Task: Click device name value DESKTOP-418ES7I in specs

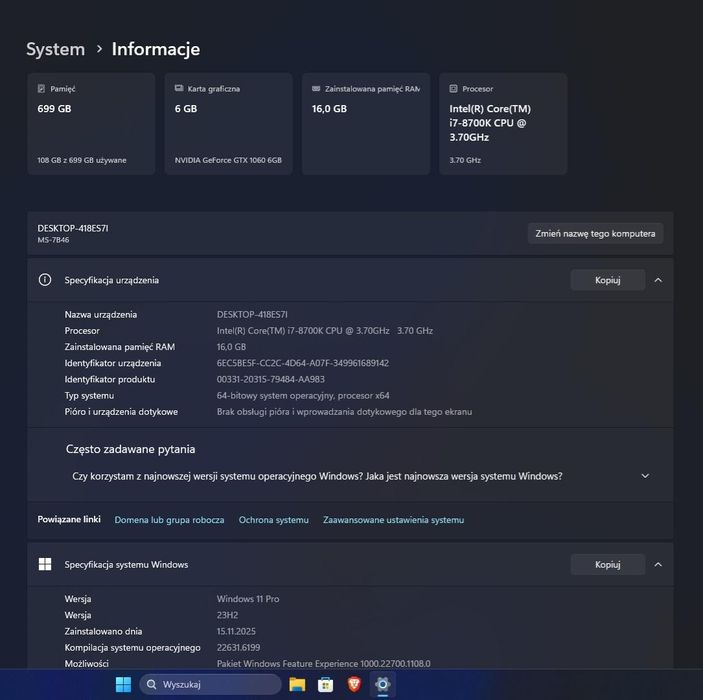Action: click(x=252, y=314)
